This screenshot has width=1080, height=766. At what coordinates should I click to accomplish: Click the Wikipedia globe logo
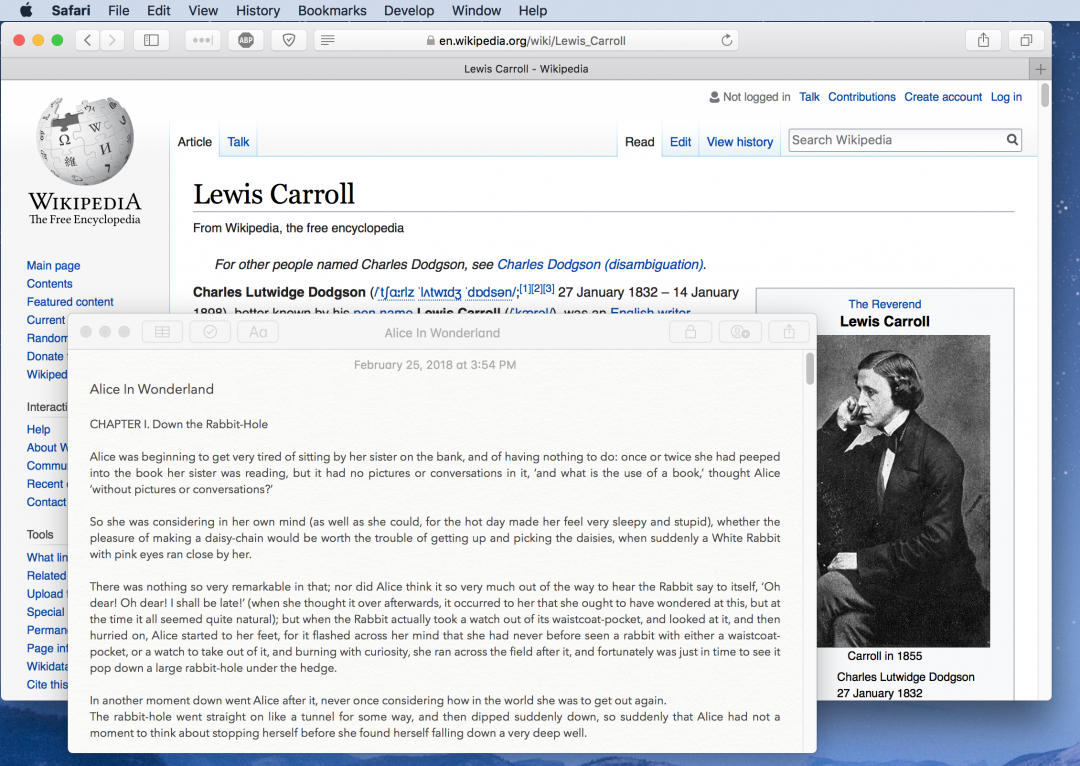tap(85, 141)
